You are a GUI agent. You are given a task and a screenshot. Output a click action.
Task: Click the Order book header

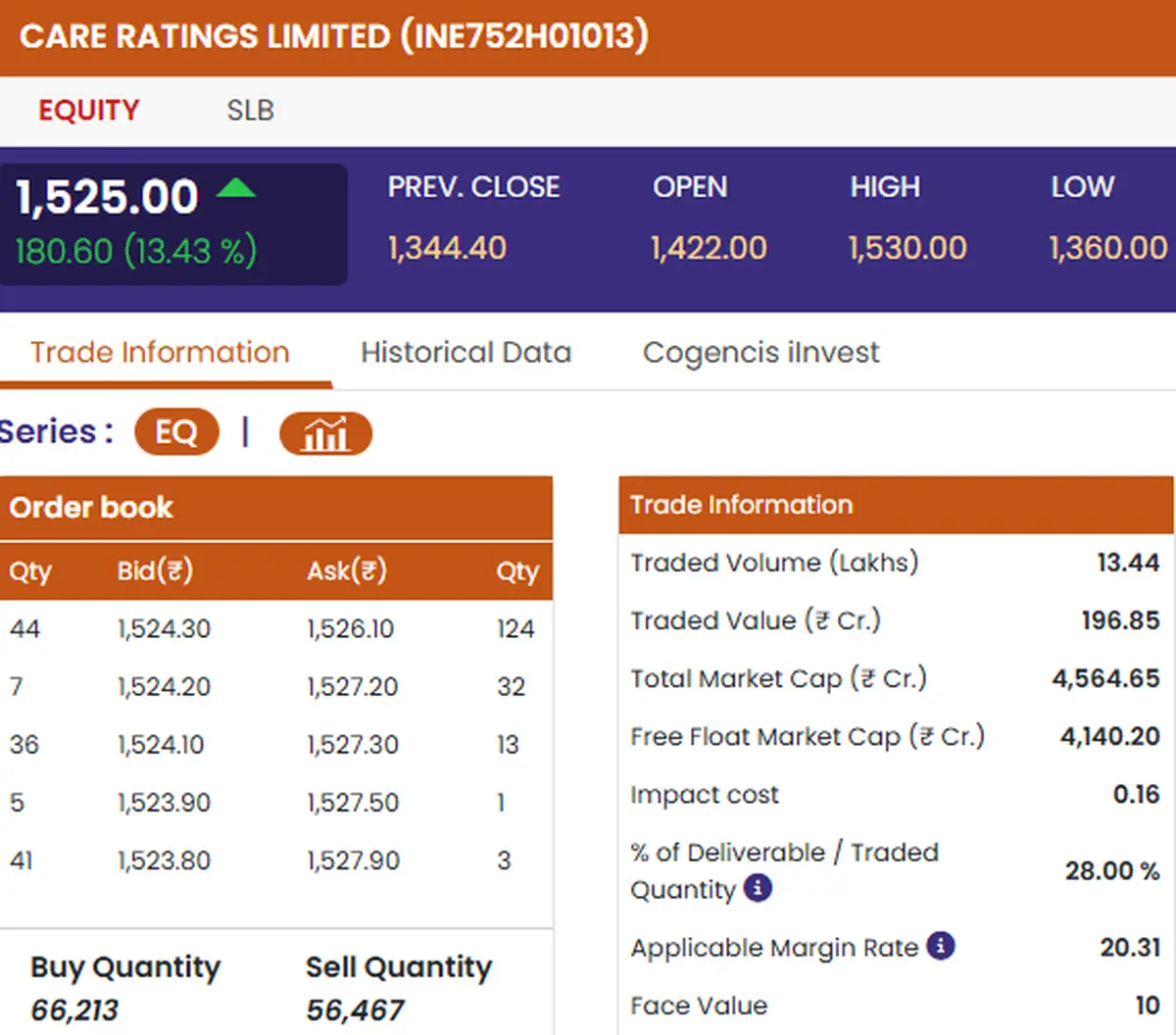pos(91,507)
